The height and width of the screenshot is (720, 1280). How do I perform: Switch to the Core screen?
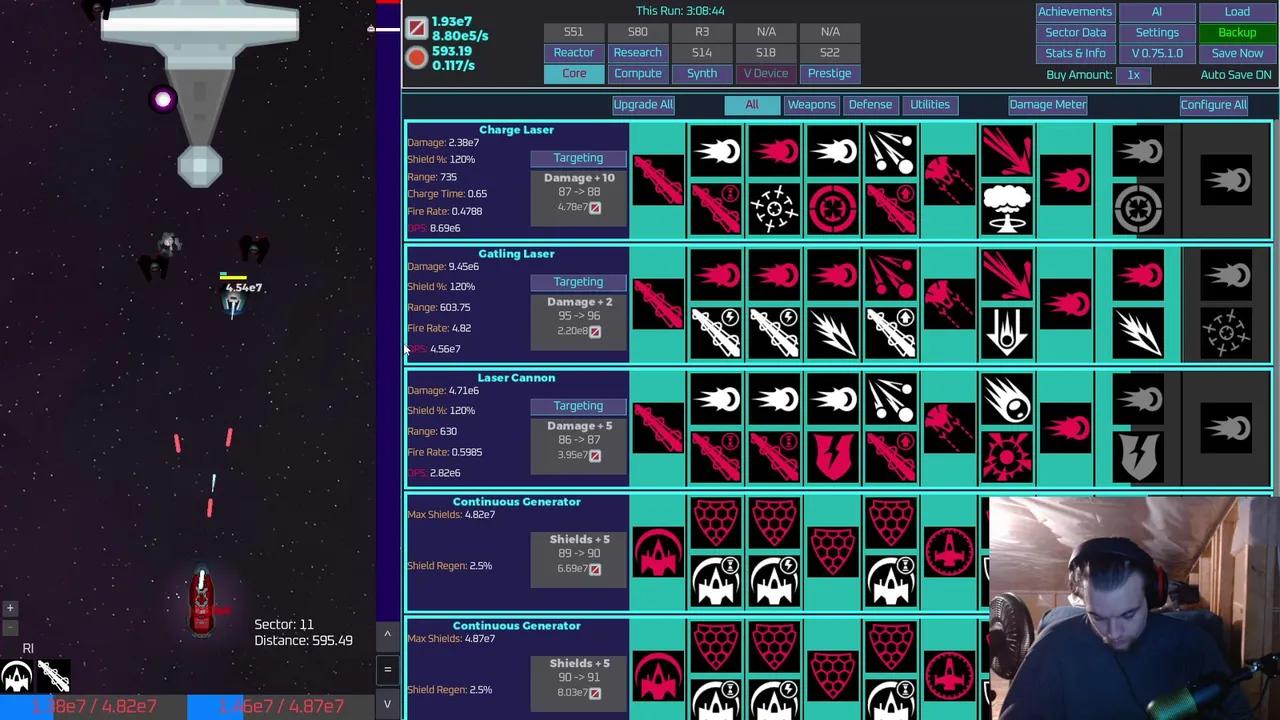[x=574, y=73]
